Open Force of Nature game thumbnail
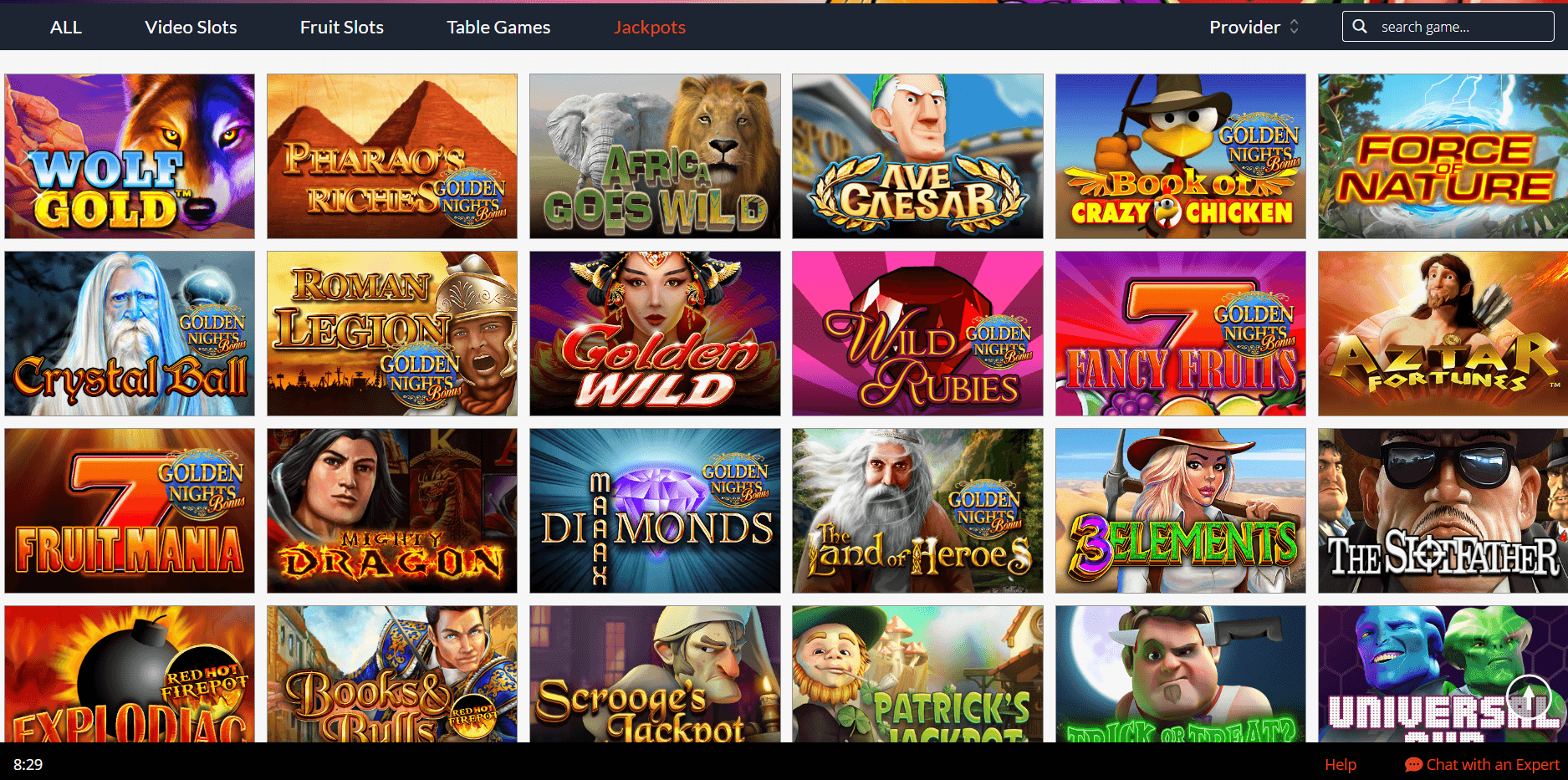The image size is (1568, 780). pyautogui.click(x=1443, y=156)
